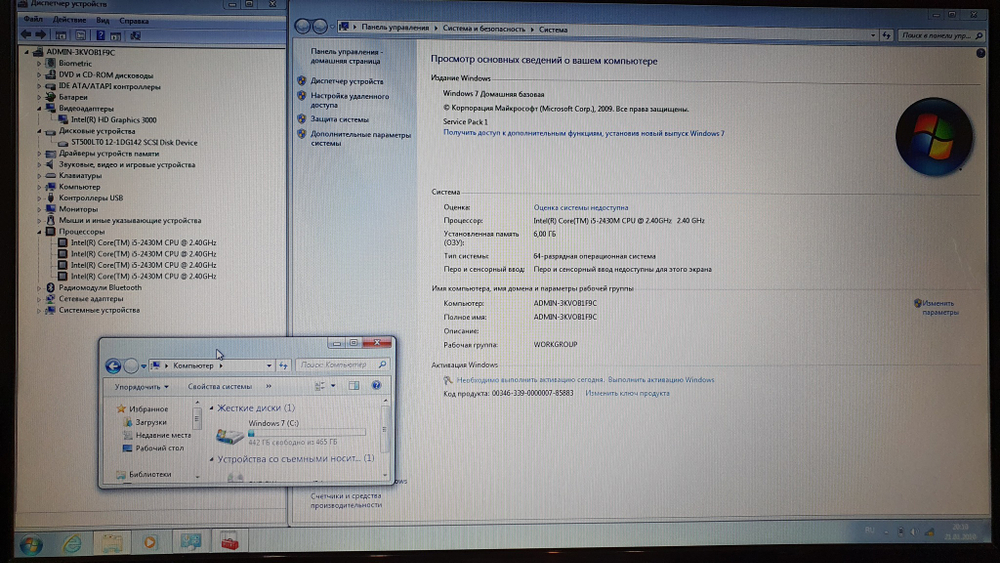Click the Show/Hide console tree toolbar icon
This screenshot has height=563, width=1000.
(61, 35)
